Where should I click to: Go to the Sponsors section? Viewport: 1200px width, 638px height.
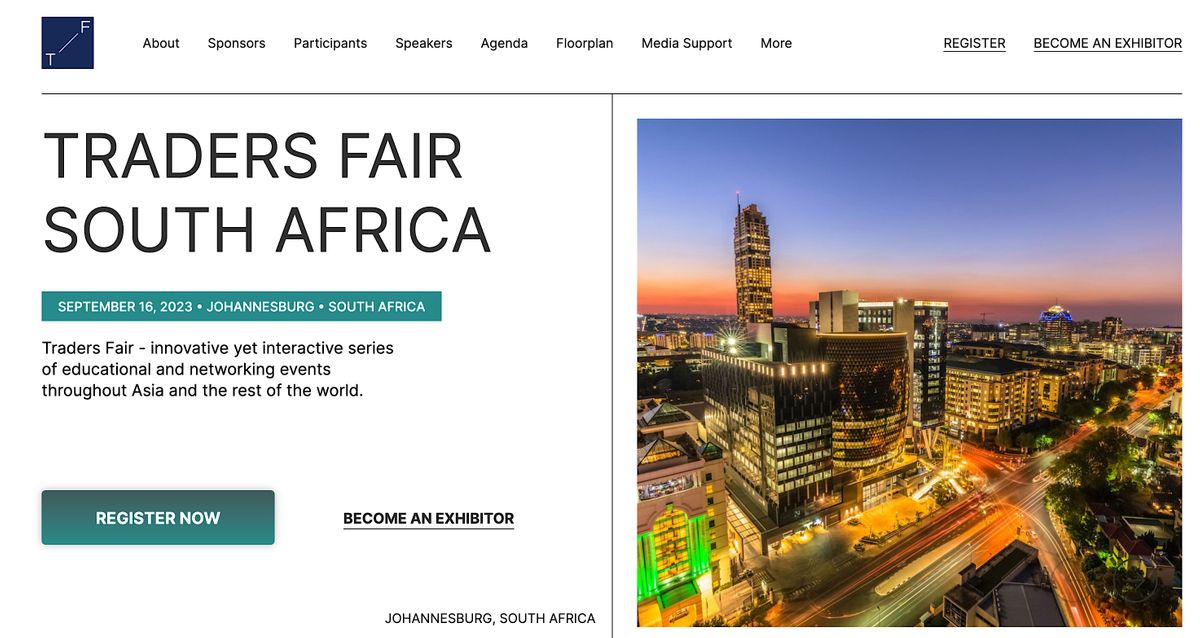(x=236, y=43)
